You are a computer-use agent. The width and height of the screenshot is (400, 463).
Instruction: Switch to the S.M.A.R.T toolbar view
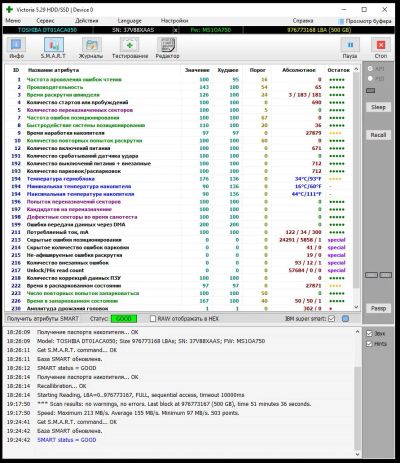click(x=53, y=48)
